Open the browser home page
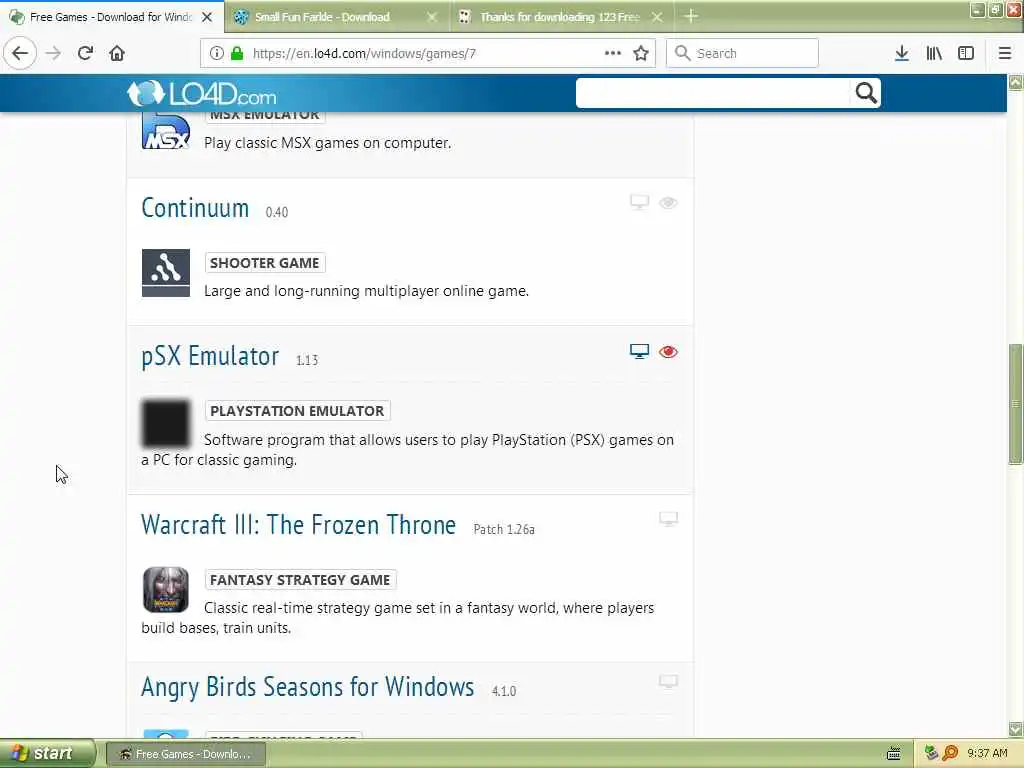This screenshot has width=1024, height=768. click(x=117, y=53)
